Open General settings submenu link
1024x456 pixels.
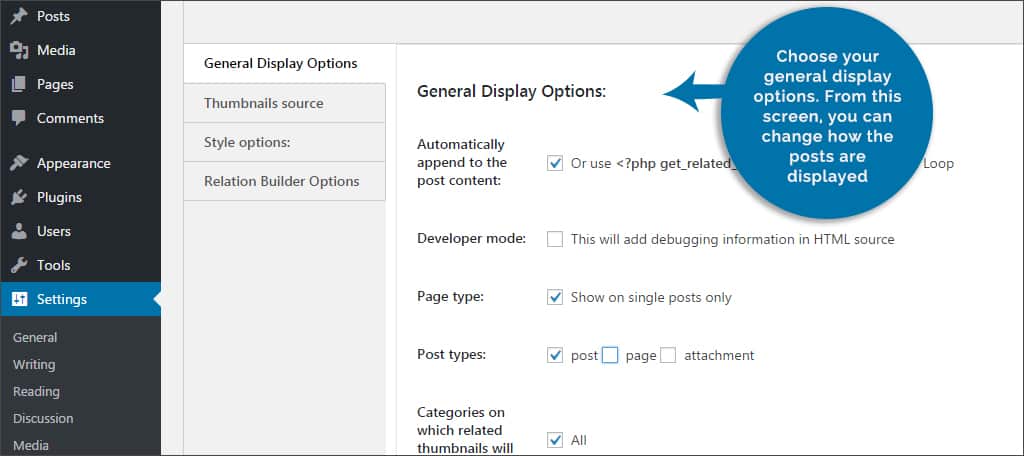pyautogui.click(x=35, y=337)
